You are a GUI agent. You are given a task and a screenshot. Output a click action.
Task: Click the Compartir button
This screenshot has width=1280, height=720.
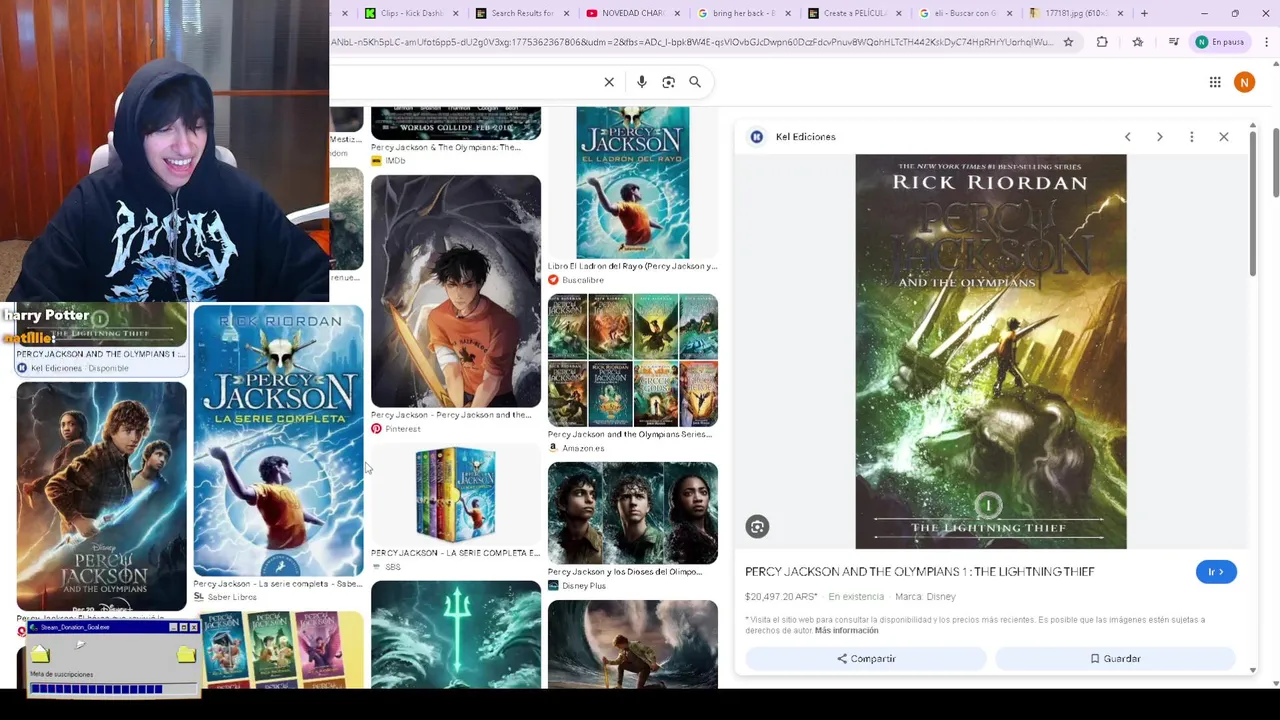coord(866,659)
